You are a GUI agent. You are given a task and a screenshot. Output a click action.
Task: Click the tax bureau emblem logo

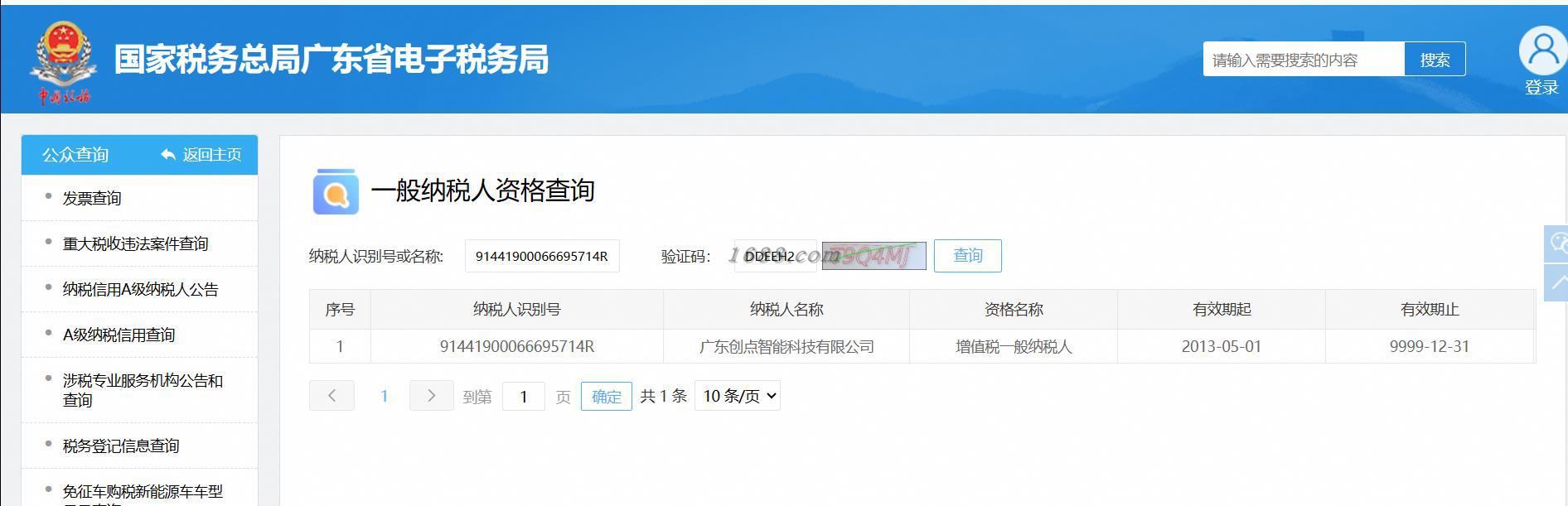click(64, 63)
